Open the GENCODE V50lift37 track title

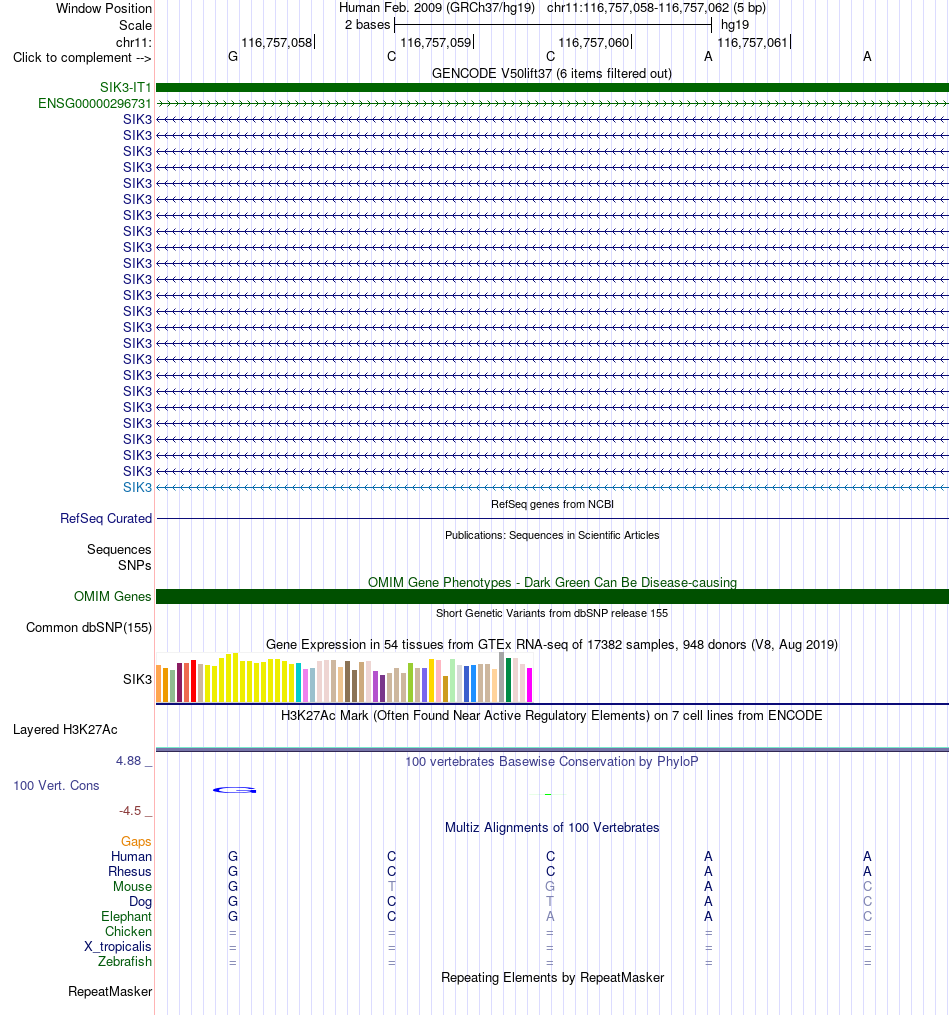tap(552, 73)
